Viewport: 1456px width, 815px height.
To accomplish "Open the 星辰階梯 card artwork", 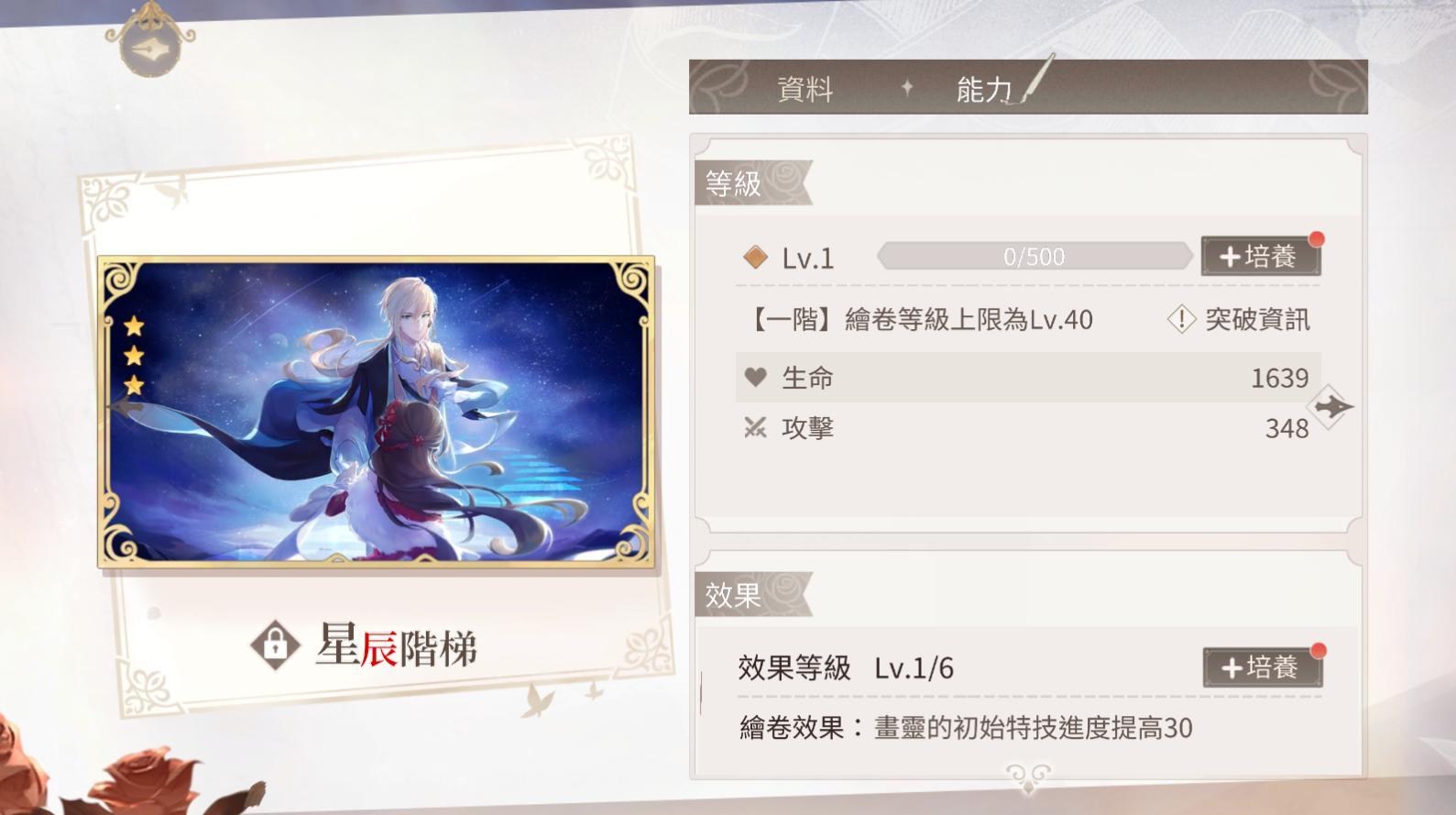I will (376, 412).
